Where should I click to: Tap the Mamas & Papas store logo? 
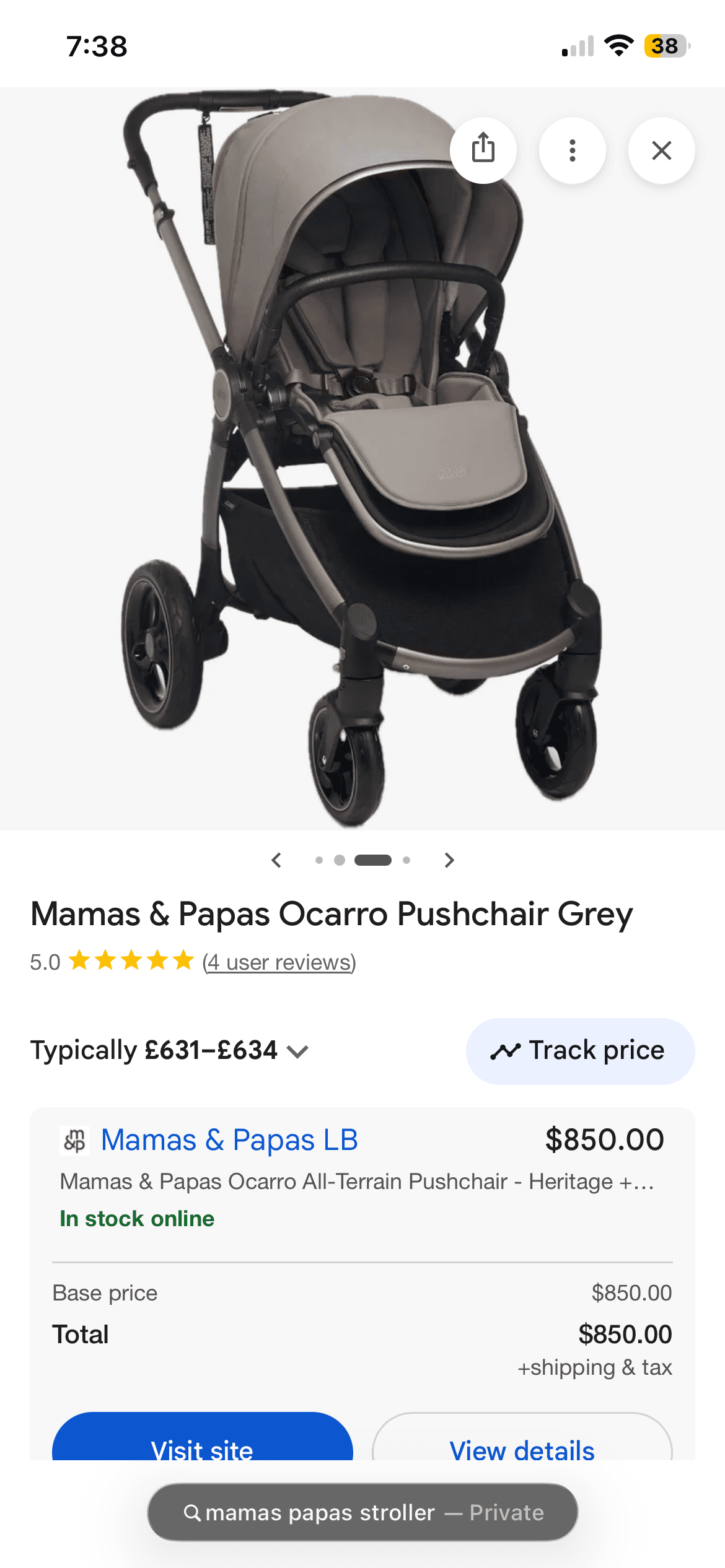(x=74, y=1140)
